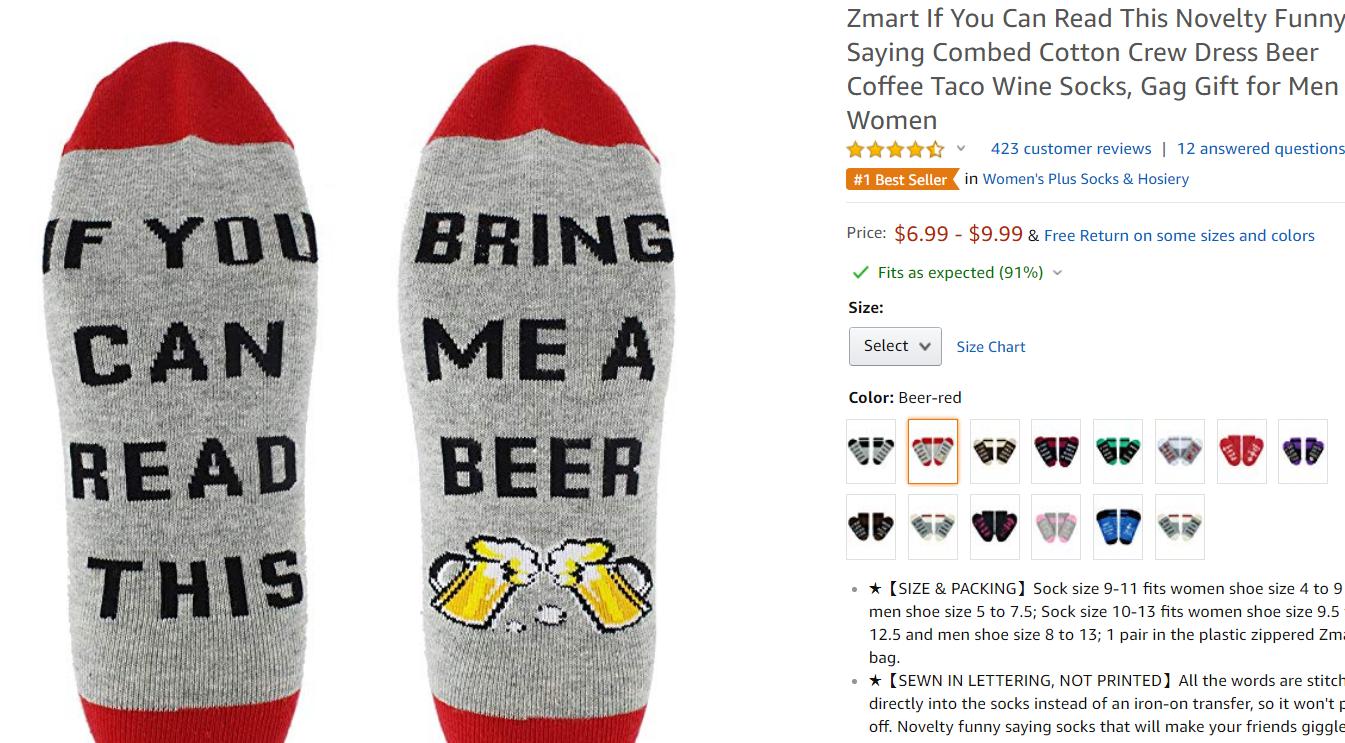Choose the pink and gray socks swatch
The height and width of the screenshot is (743, 1345).
1056,526
